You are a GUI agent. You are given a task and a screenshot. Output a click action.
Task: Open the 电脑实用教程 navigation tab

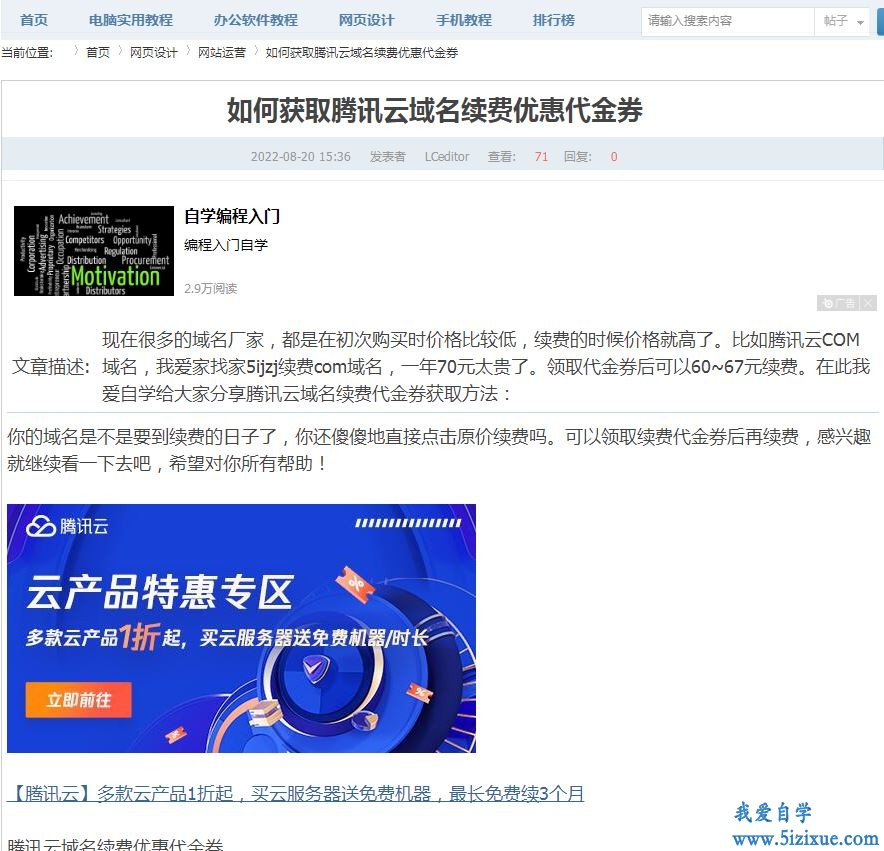pyautogui.click(x=131, y=20)
